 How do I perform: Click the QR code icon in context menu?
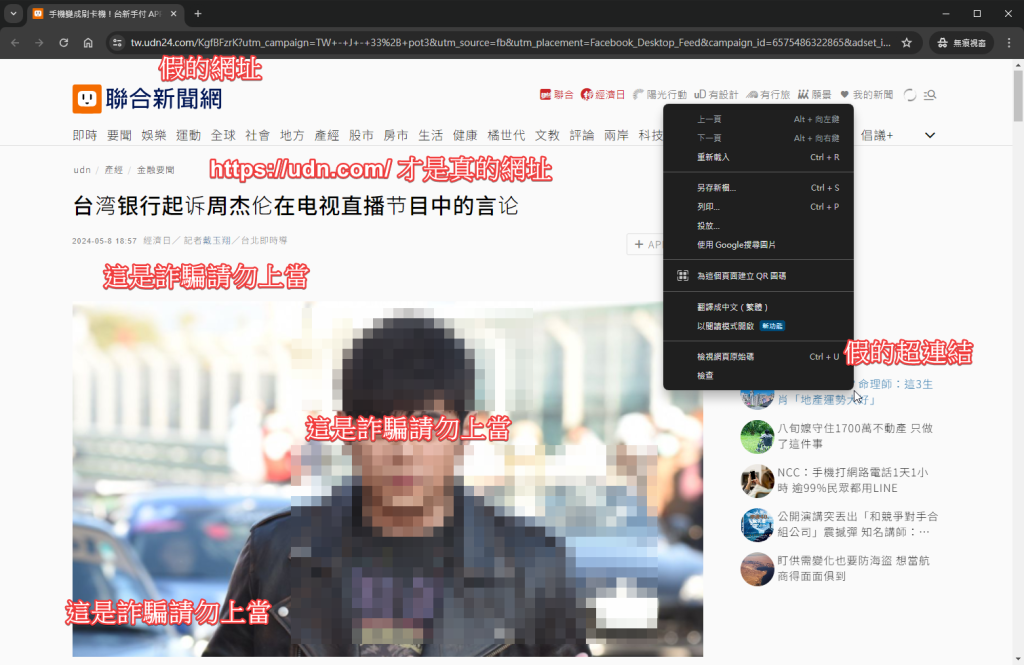click(x=683, y=275)
